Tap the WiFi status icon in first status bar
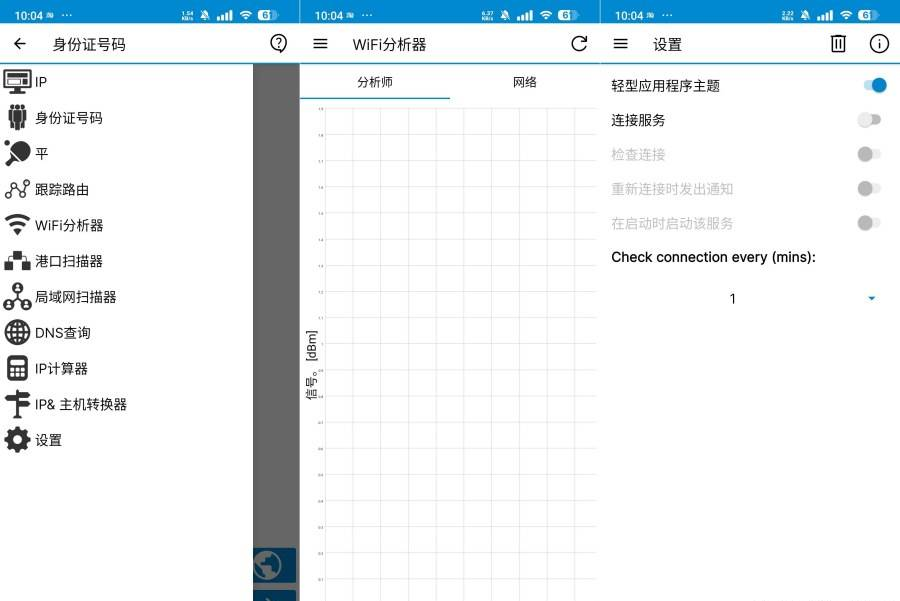The height and width of the screenshot is (601, 900). pyautogui.click(x=246, y=15)
